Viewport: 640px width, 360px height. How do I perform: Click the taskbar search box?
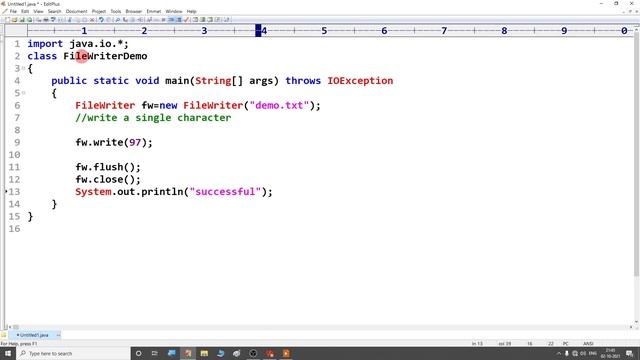73,353
